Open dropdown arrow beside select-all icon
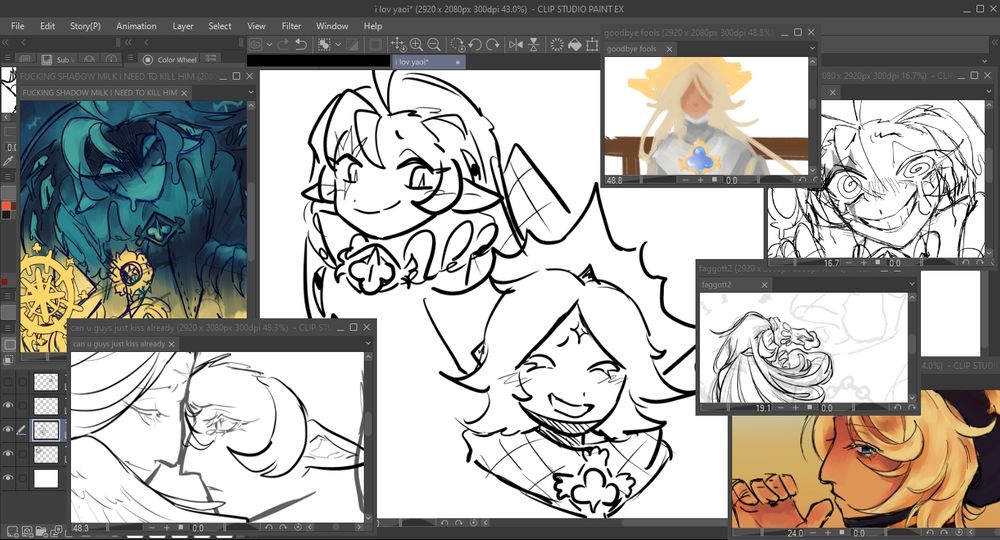The width and height of the screenshot is (1000, 540). [x=338, y=44]
